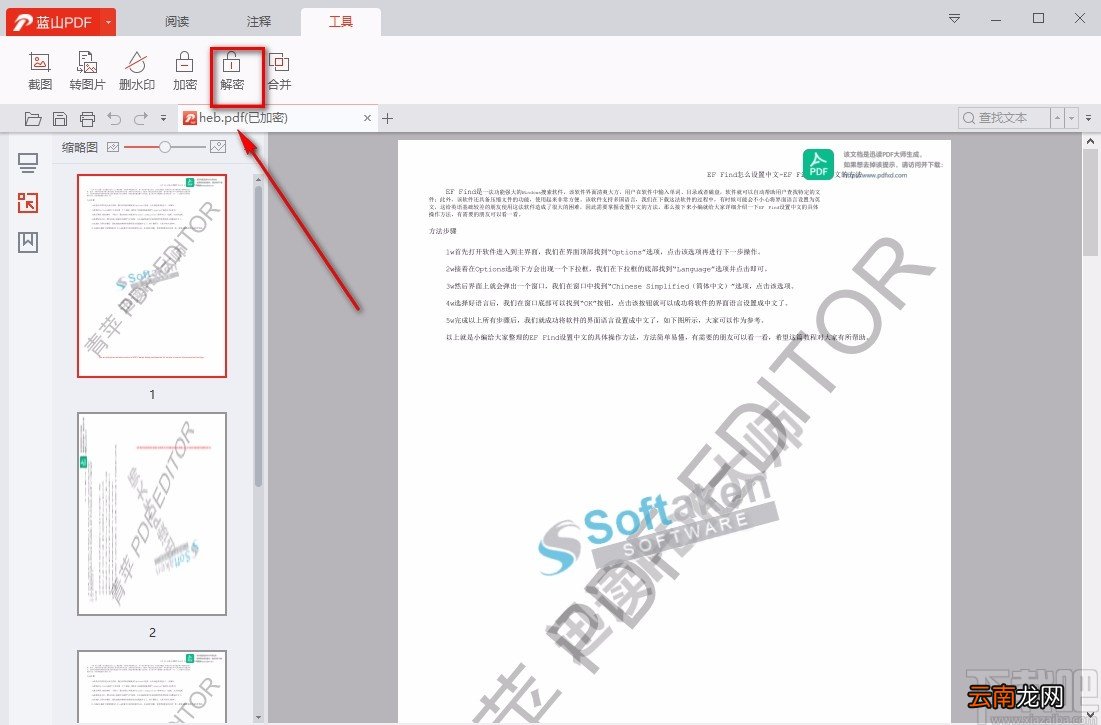Expand quick-access toolbar dropdown arrow

pyautogui.click(x=163, y=119)
